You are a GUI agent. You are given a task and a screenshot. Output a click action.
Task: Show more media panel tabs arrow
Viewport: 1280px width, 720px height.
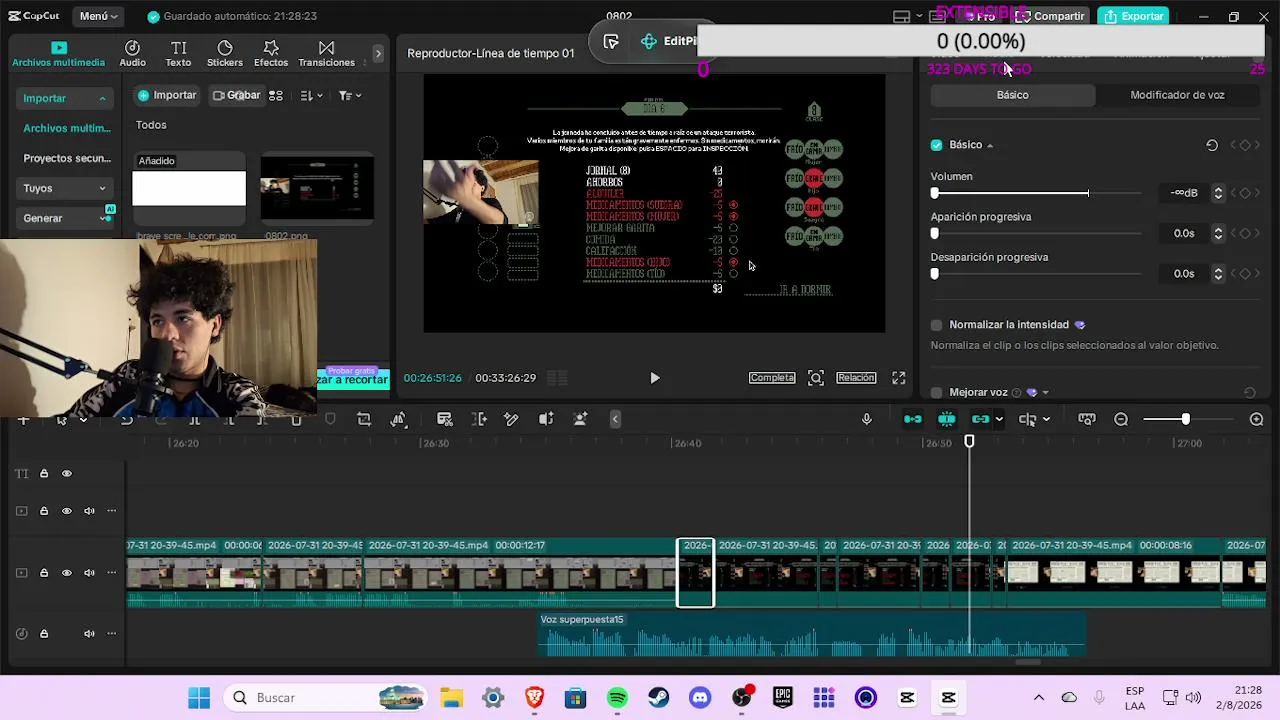378,53
